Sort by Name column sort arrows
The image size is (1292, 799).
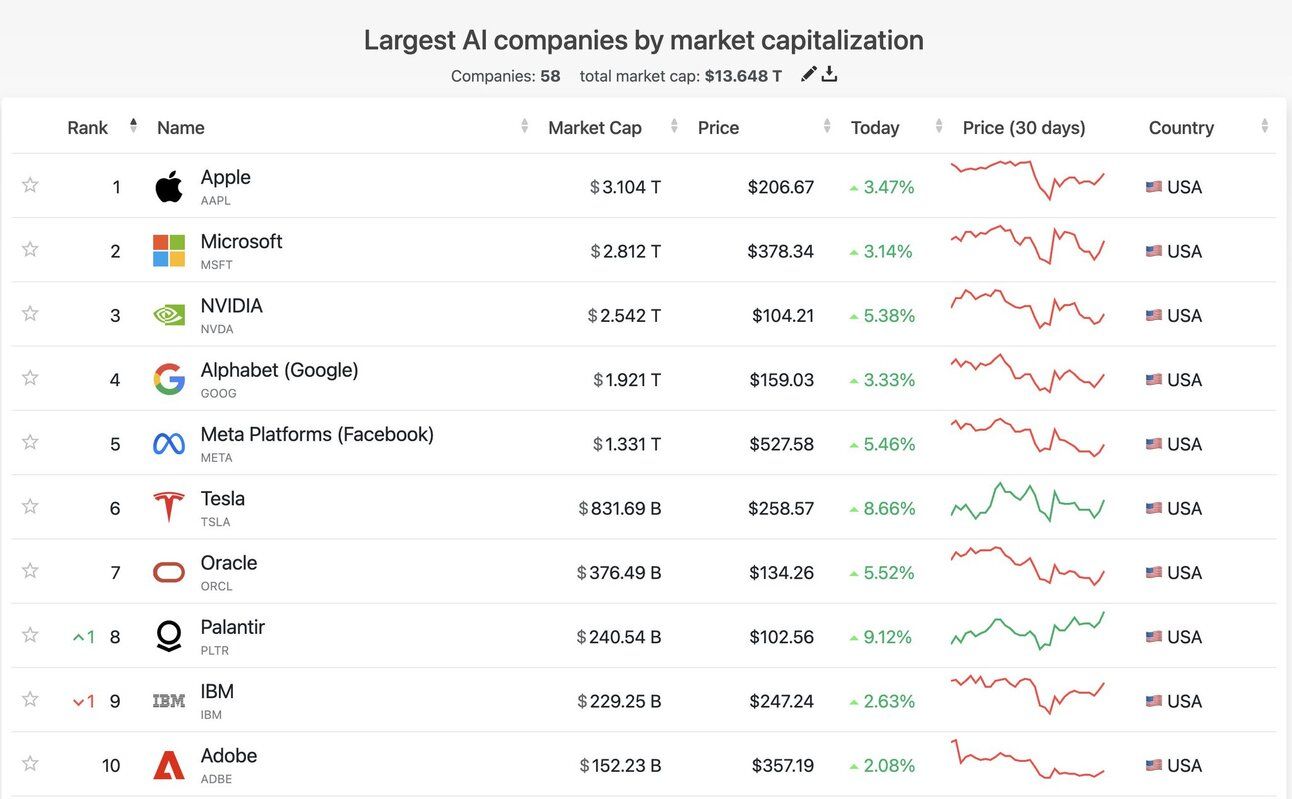point(524,126)
